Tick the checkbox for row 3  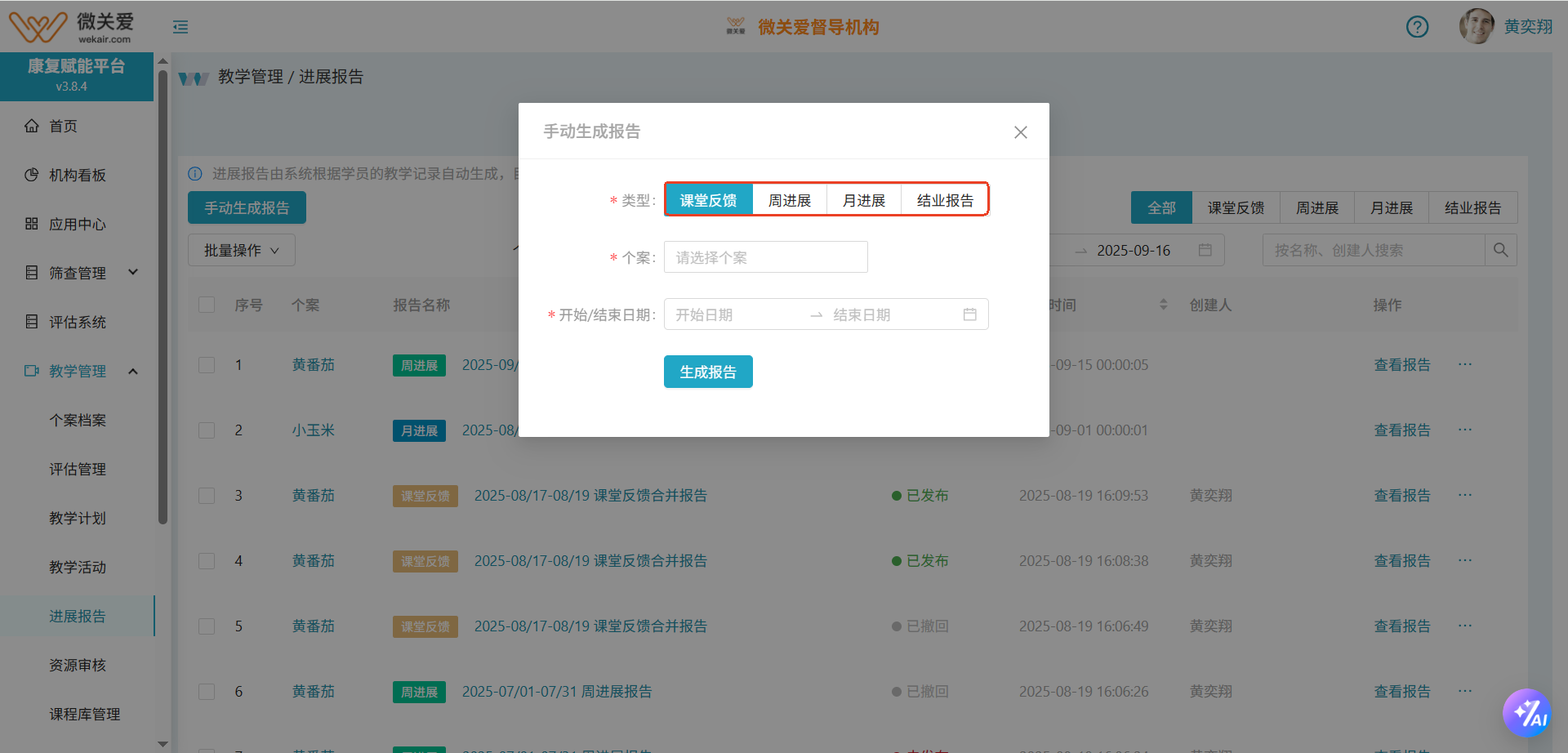[207, 496]
